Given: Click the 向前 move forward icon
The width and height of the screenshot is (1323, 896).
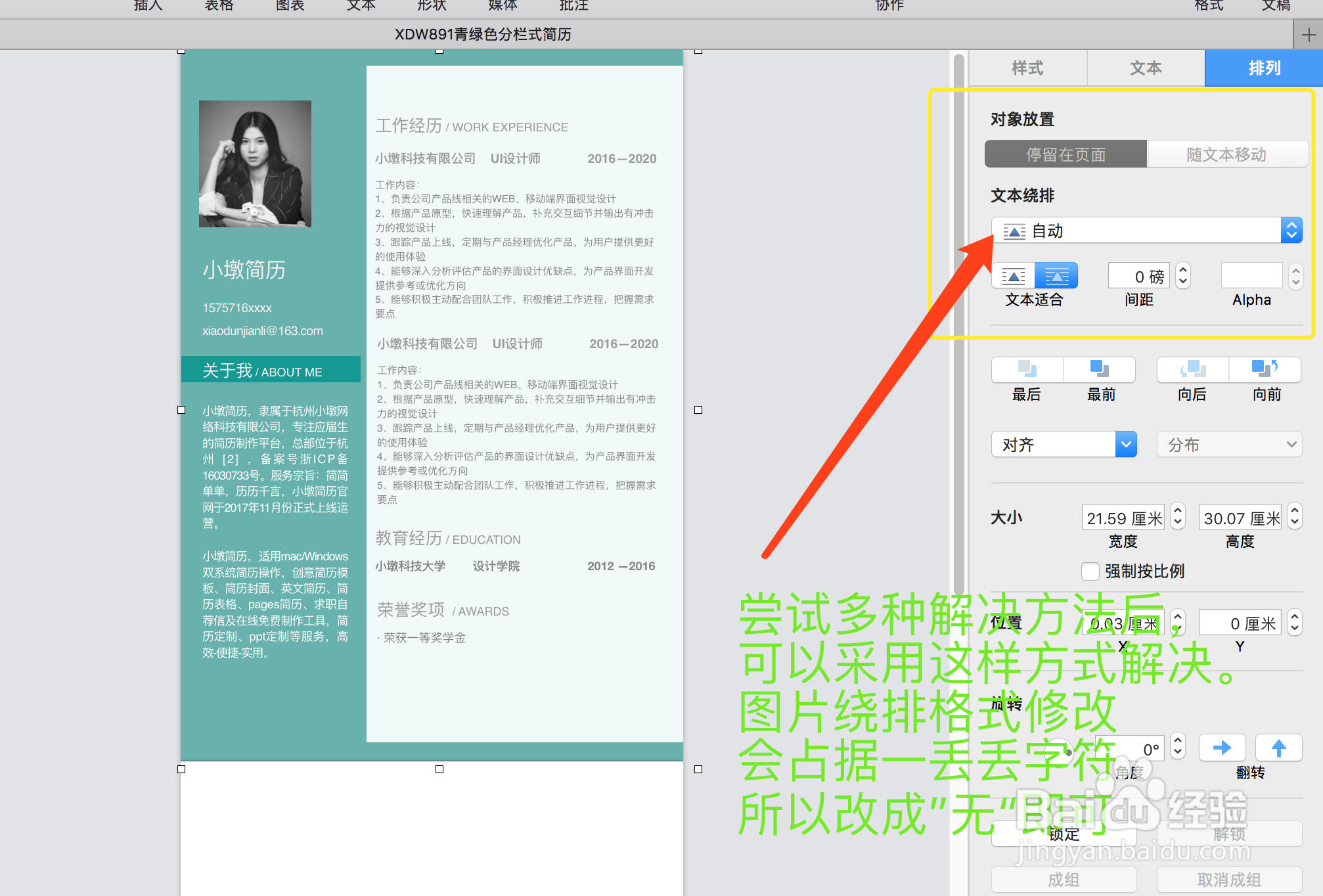Looking at the screenshot, I should click(1265, 370).
